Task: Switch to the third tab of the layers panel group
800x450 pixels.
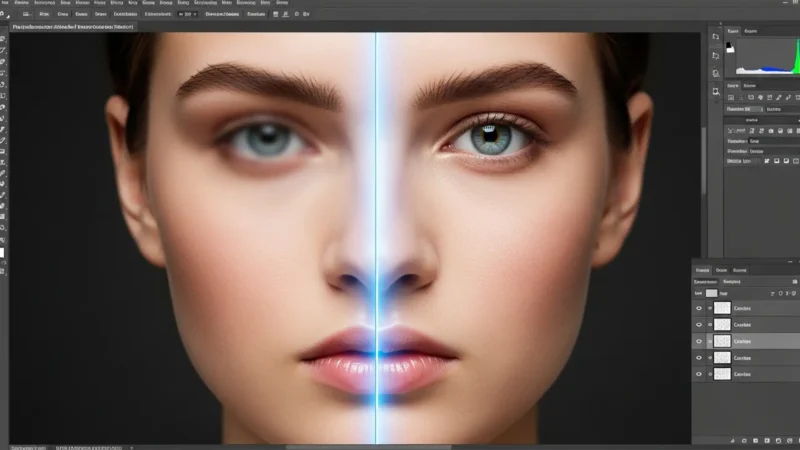Action: pos(740,270)
